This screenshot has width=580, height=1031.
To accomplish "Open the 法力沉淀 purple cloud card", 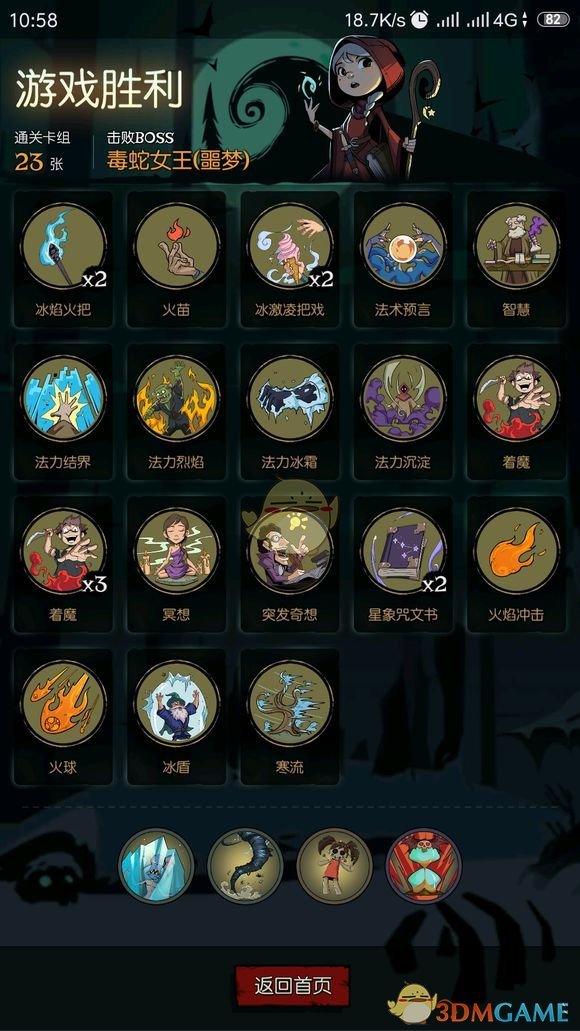I will click(x=403, y=412).
